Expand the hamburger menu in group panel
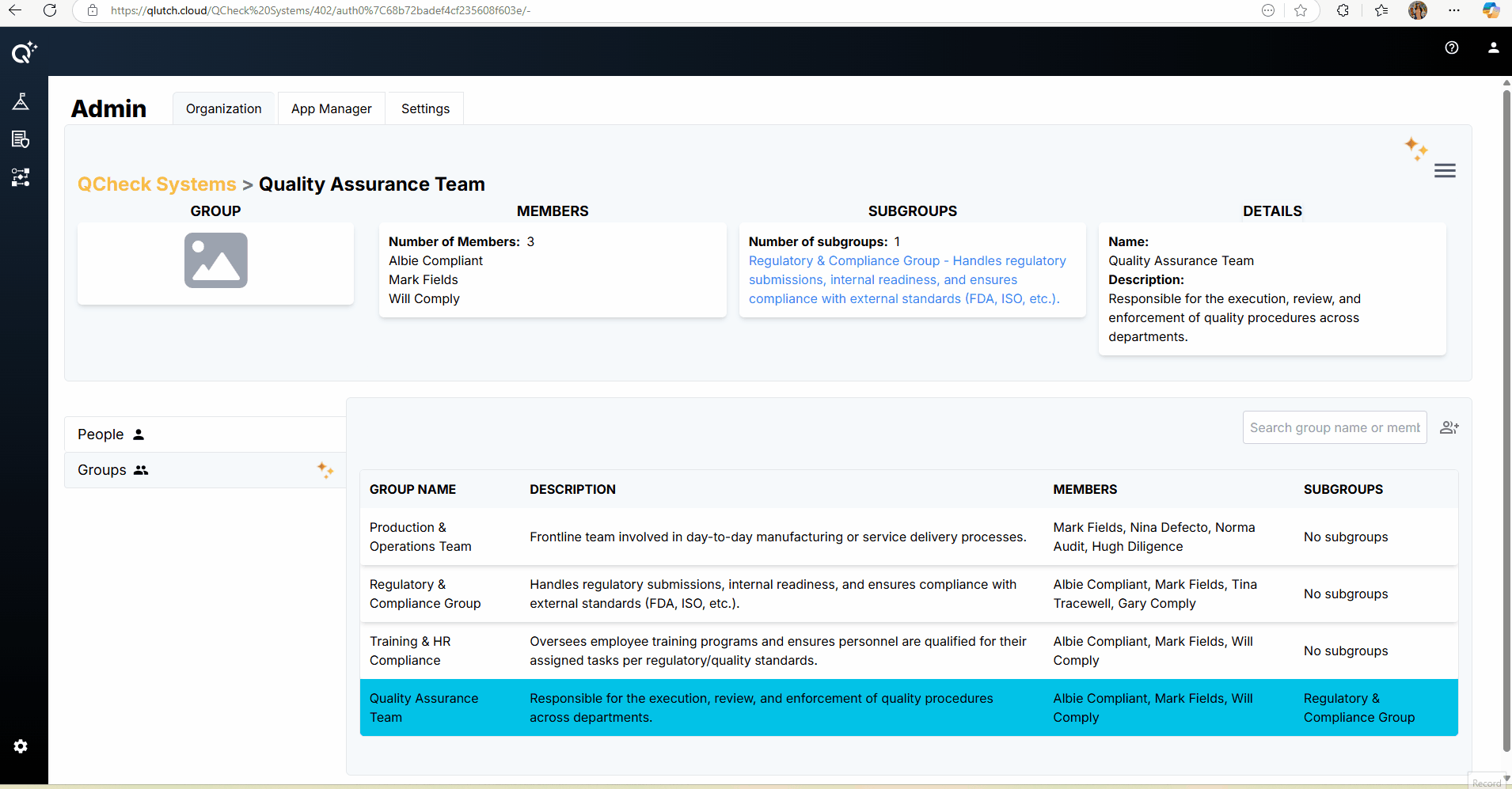Viewport: 1512px width, 789px height. pyautogui.click(x=1445, y=171)
